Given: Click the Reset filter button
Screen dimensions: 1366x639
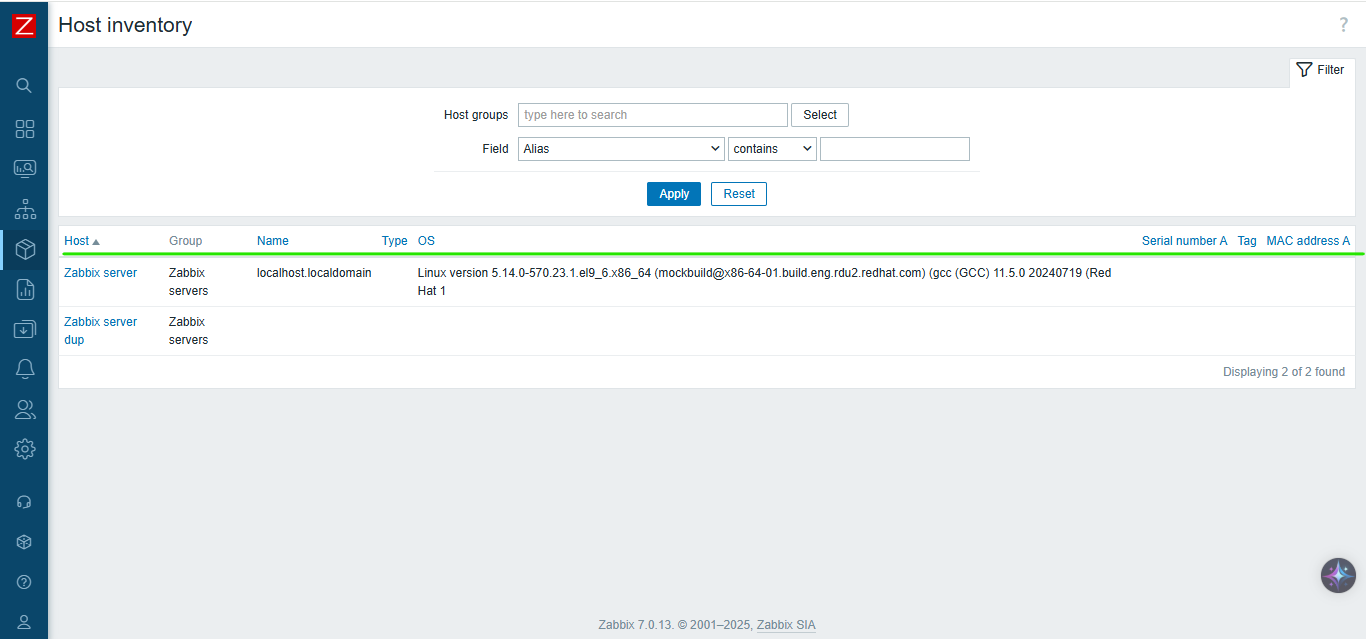Looking at the screenshot, I should coord(739,194).
